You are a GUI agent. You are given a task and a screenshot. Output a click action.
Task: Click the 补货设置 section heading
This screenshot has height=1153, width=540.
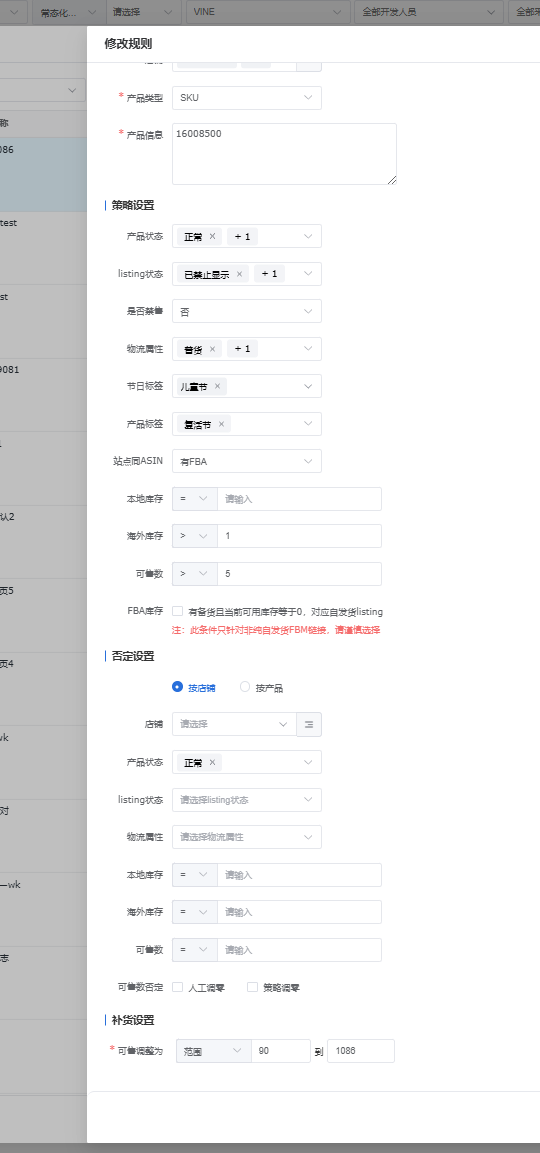(133, 1021)
